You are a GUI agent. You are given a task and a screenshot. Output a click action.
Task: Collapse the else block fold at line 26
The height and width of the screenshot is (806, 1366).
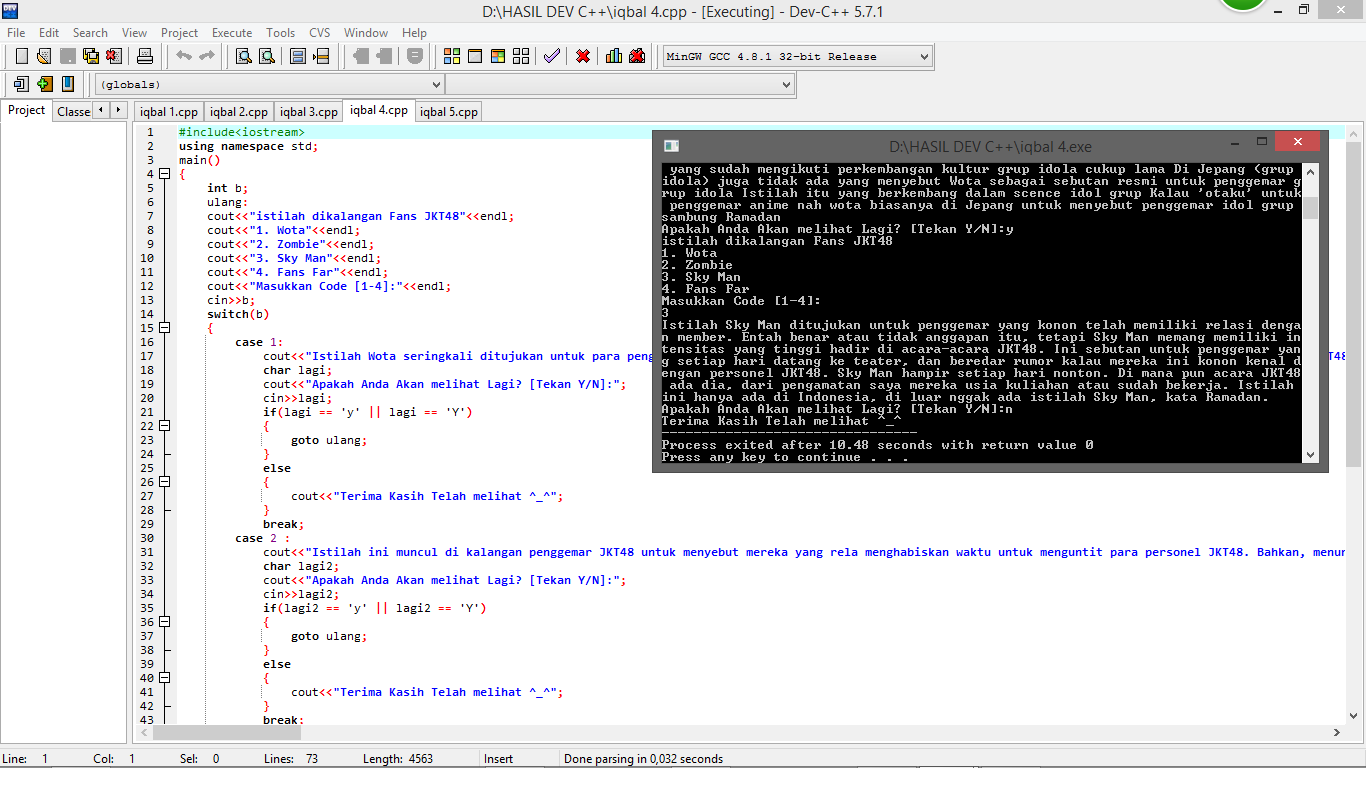coord(164,482)
